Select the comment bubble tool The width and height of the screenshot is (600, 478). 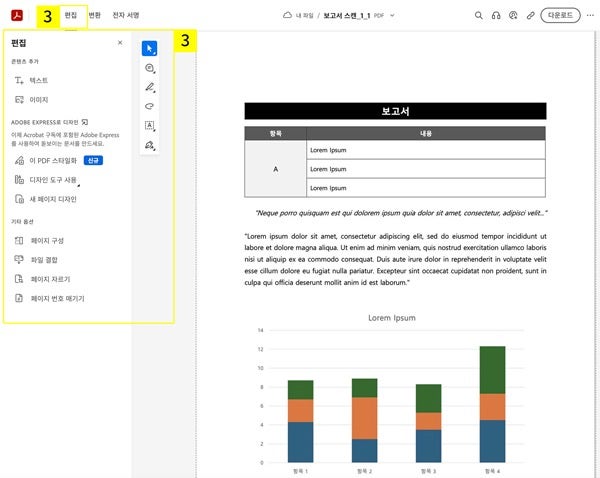pyautogui.click(x=149, y=68)
